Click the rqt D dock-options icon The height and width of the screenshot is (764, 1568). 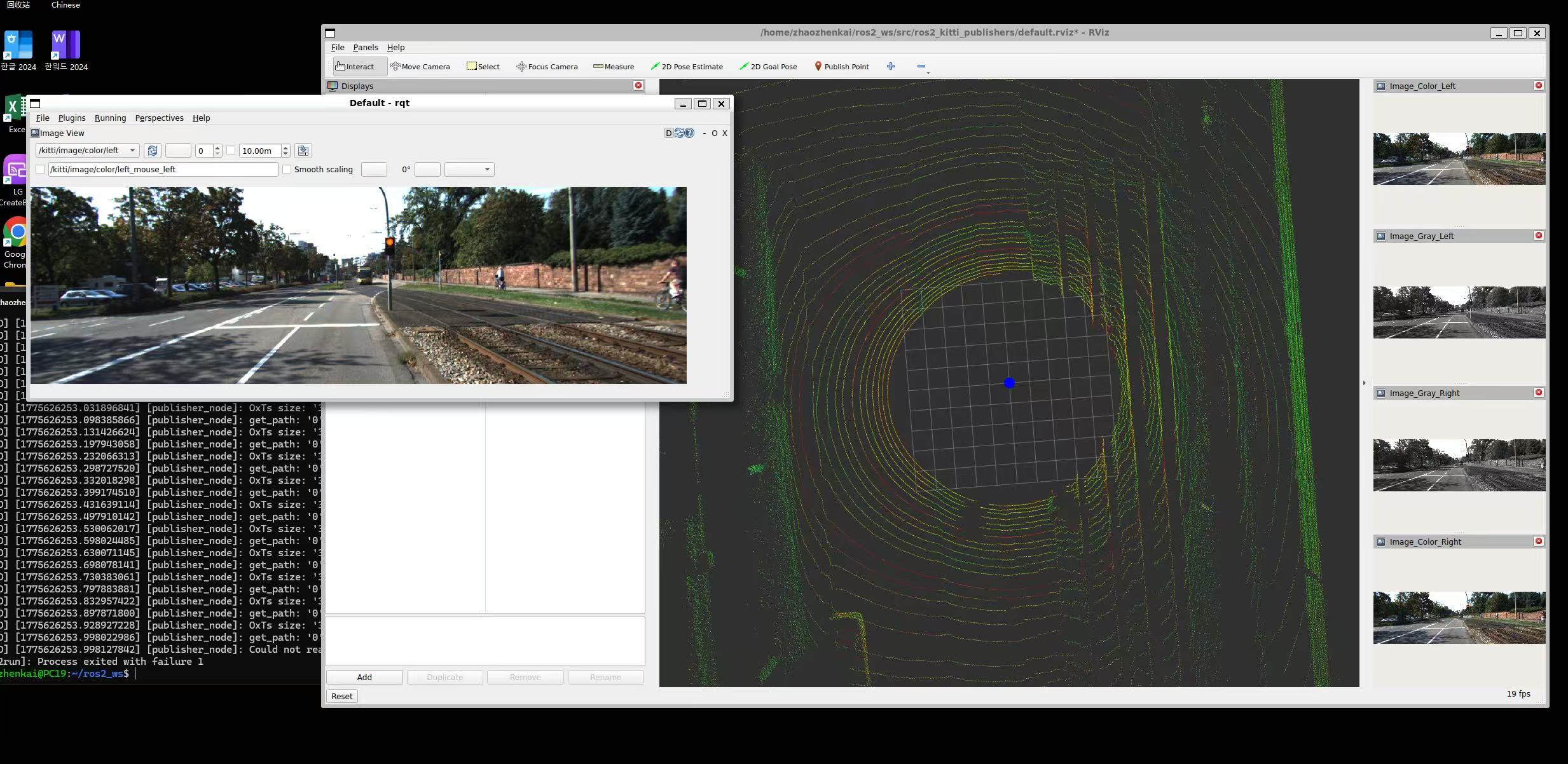pos(668,133)
